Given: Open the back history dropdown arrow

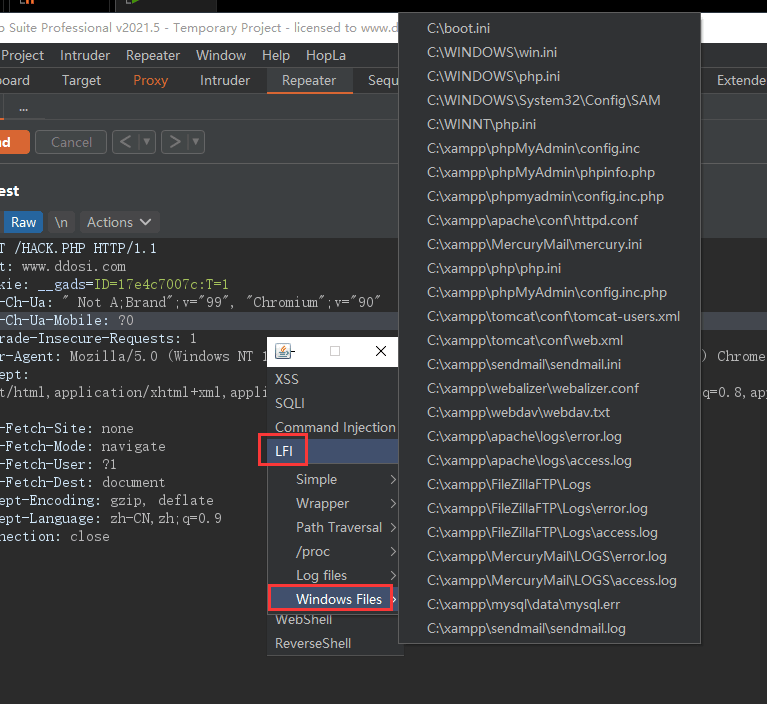Looking at the screenshot, I should pyautogui.click(x=147, y=142).
